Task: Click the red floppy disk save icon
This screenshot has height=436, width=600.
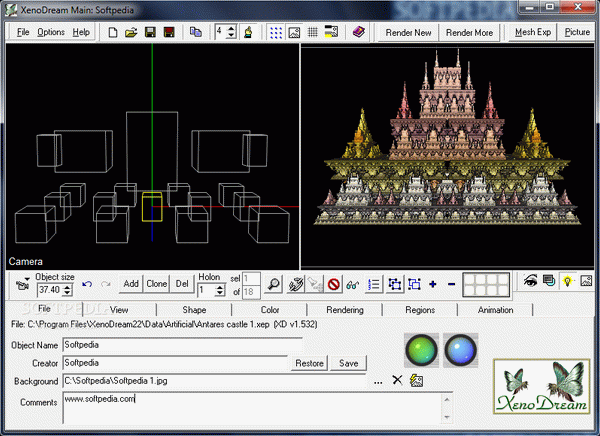Action: click(169, 33)
